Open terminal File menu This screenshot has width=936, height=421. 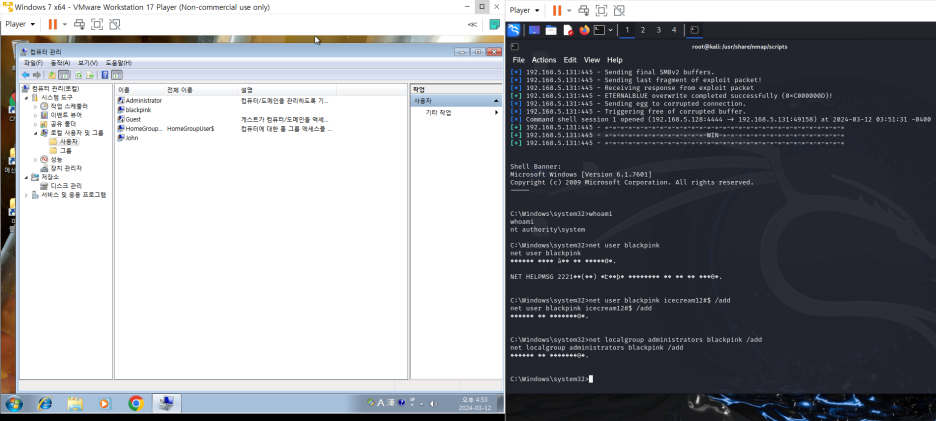(x=519, y=60)
